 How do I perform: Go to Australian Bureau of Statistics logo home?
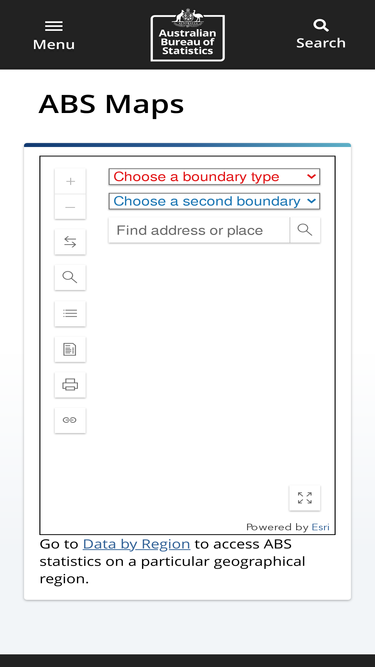tap(188, 35)
